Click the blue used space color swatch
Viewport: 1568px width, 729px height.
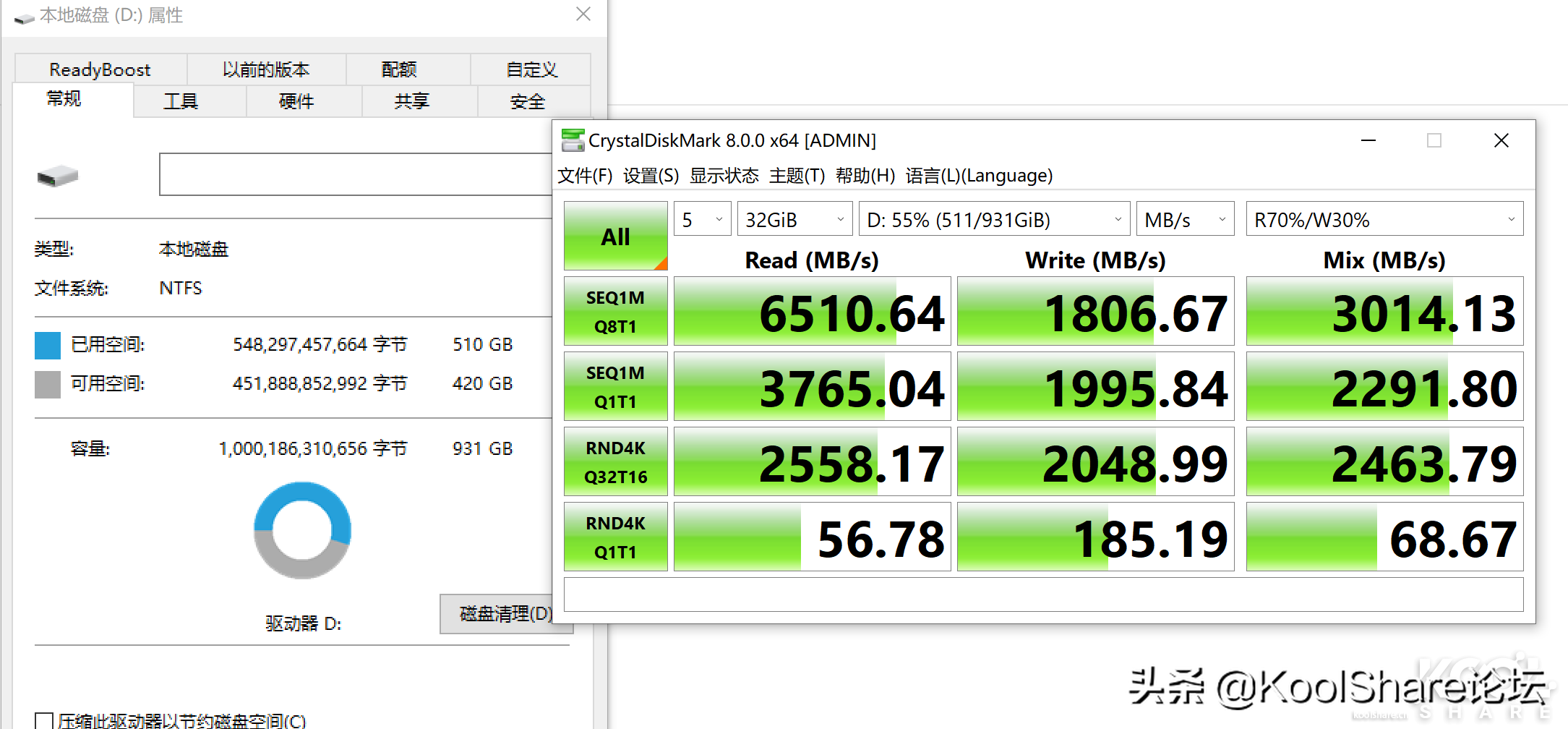(48, 345)
